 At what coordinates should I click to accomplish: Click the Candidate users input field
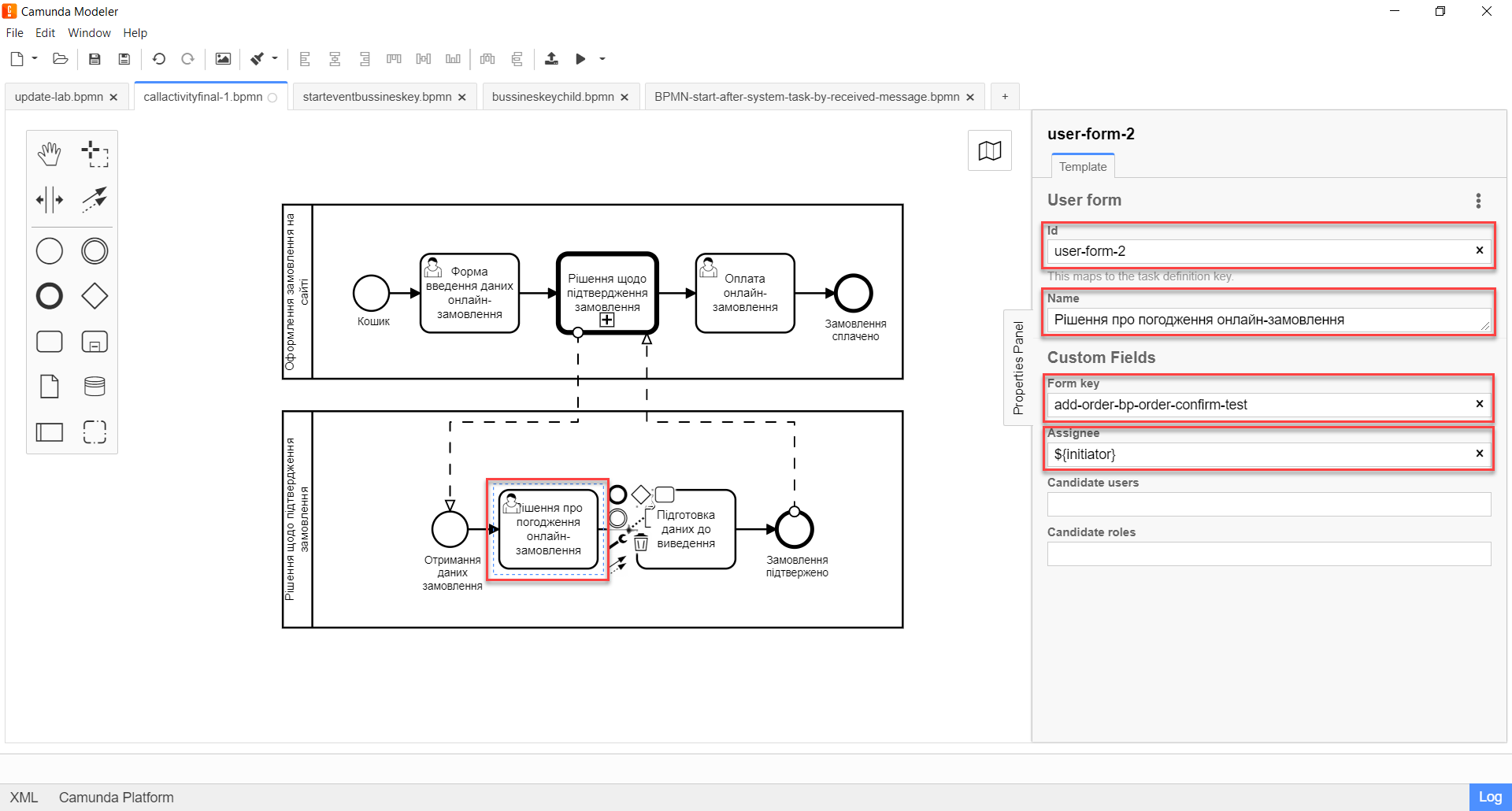pyautogui.click(x=1269, y=504)
